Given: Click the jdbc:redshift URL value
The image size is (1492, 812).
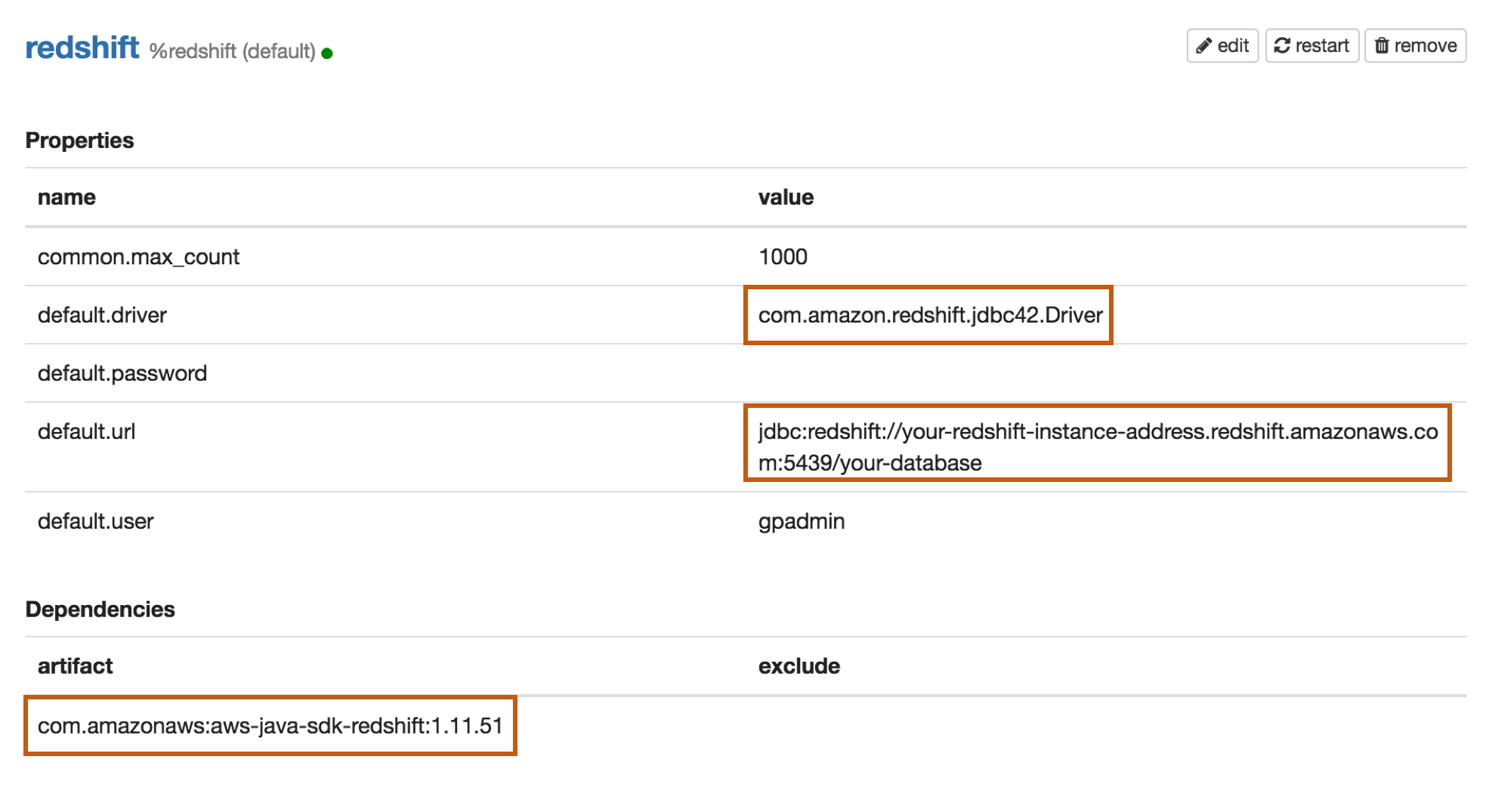Looking at the screenshot, I should 1097,446.
